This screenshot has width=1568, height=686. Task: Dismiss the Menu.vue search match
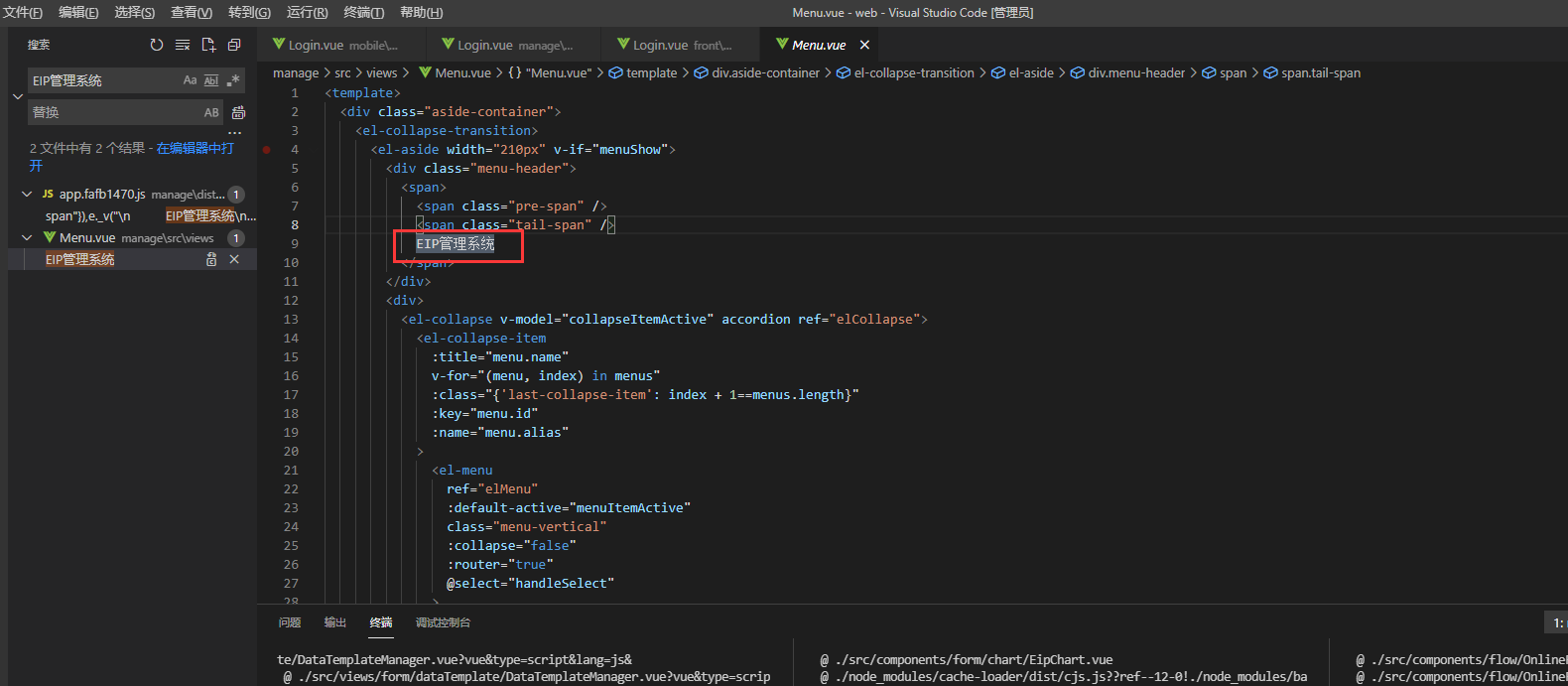234,259
